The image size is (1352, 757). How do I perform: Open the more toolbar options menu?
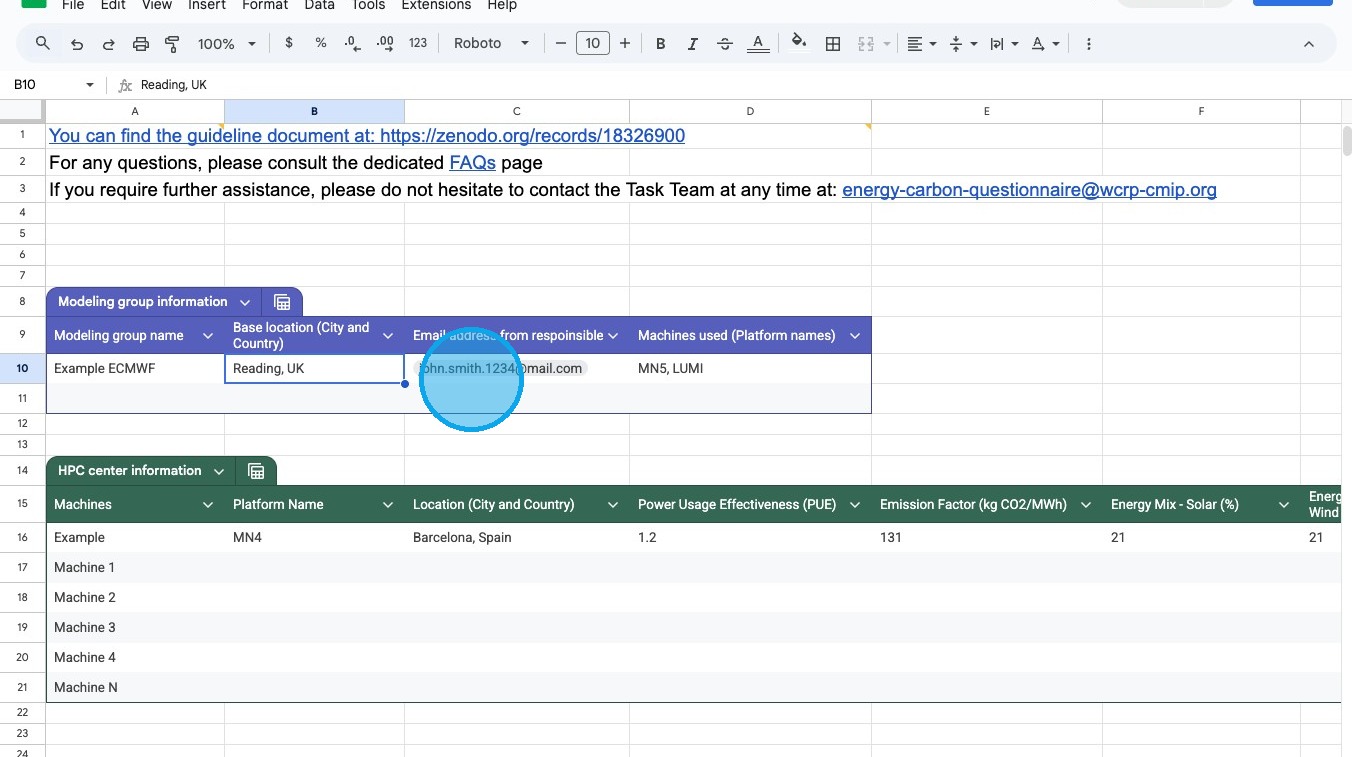tap(1088, 44)
